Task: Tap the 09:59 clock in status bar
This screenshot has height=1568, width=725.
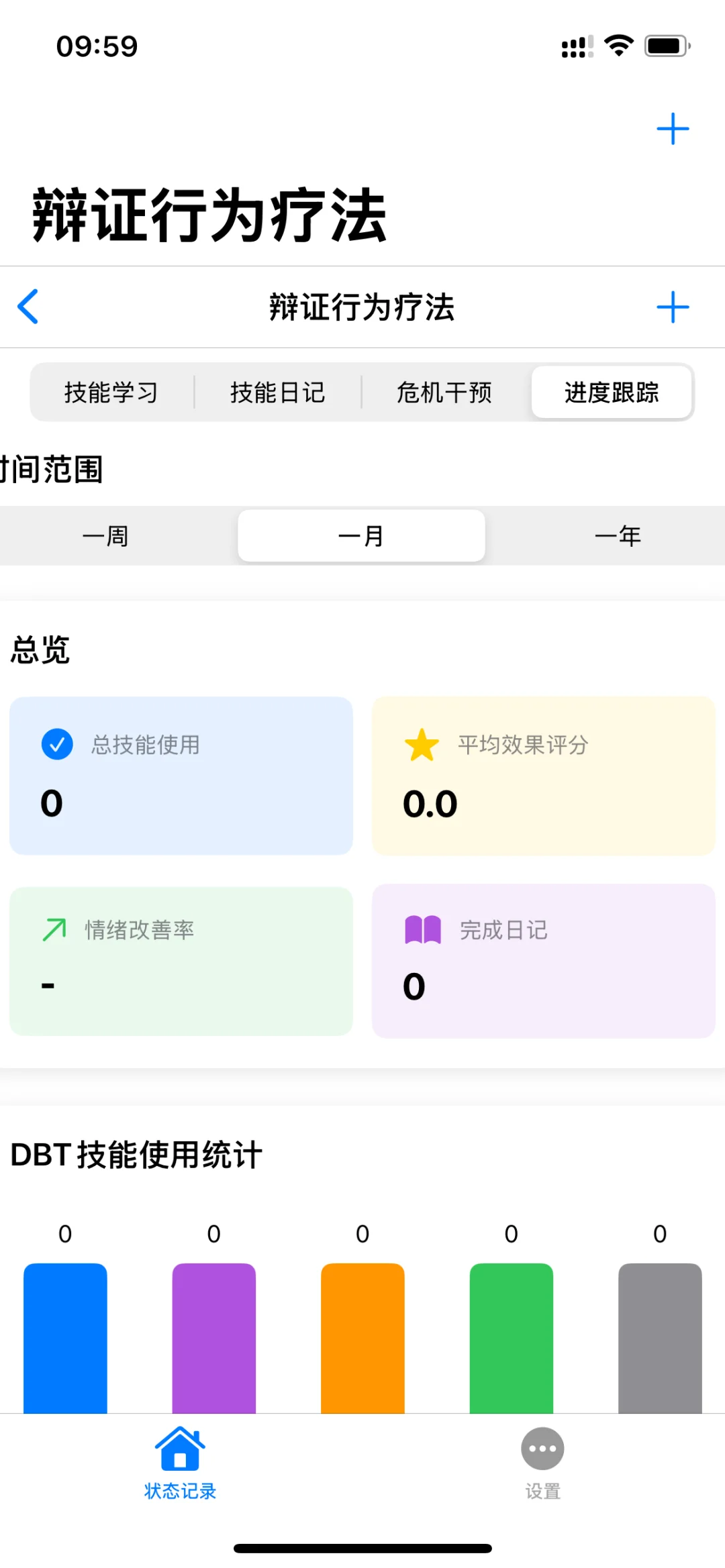Action: 97,46
